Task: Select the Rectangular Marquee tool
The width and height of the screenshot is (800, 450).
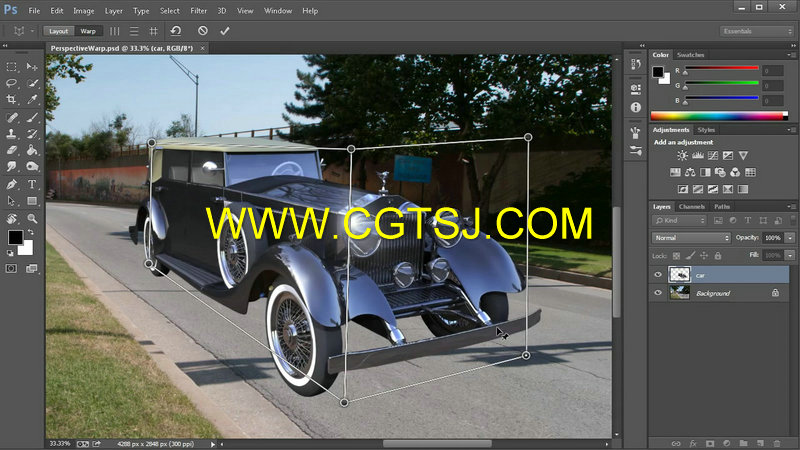Action: click(11, 66)
